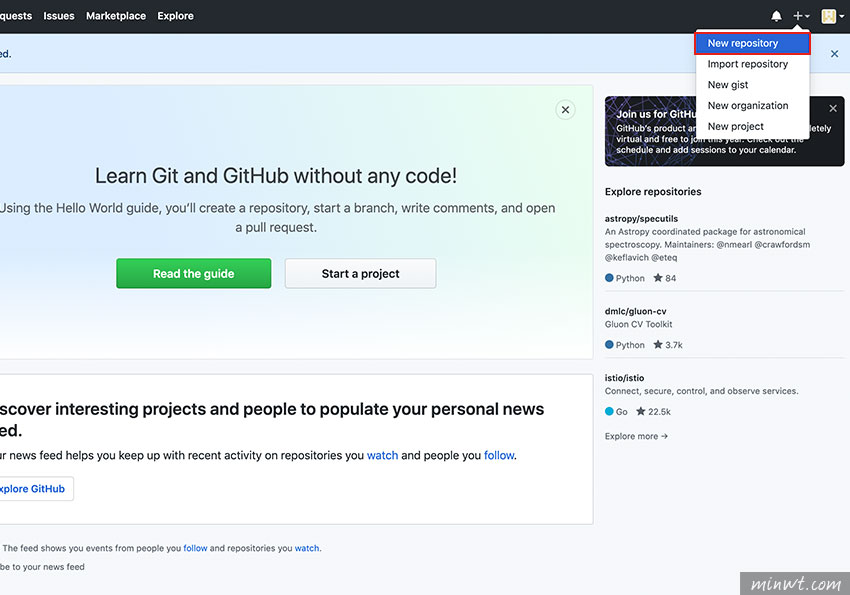The width and height of the screenshot is (850, 595).
Task: Select New repository from the dropdown
Action: coord(752,43)
